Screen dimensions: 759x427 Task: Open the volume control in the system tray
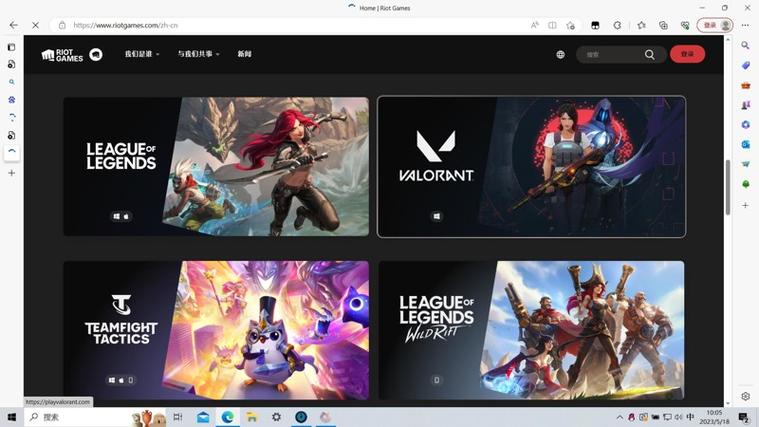[679, 417]
